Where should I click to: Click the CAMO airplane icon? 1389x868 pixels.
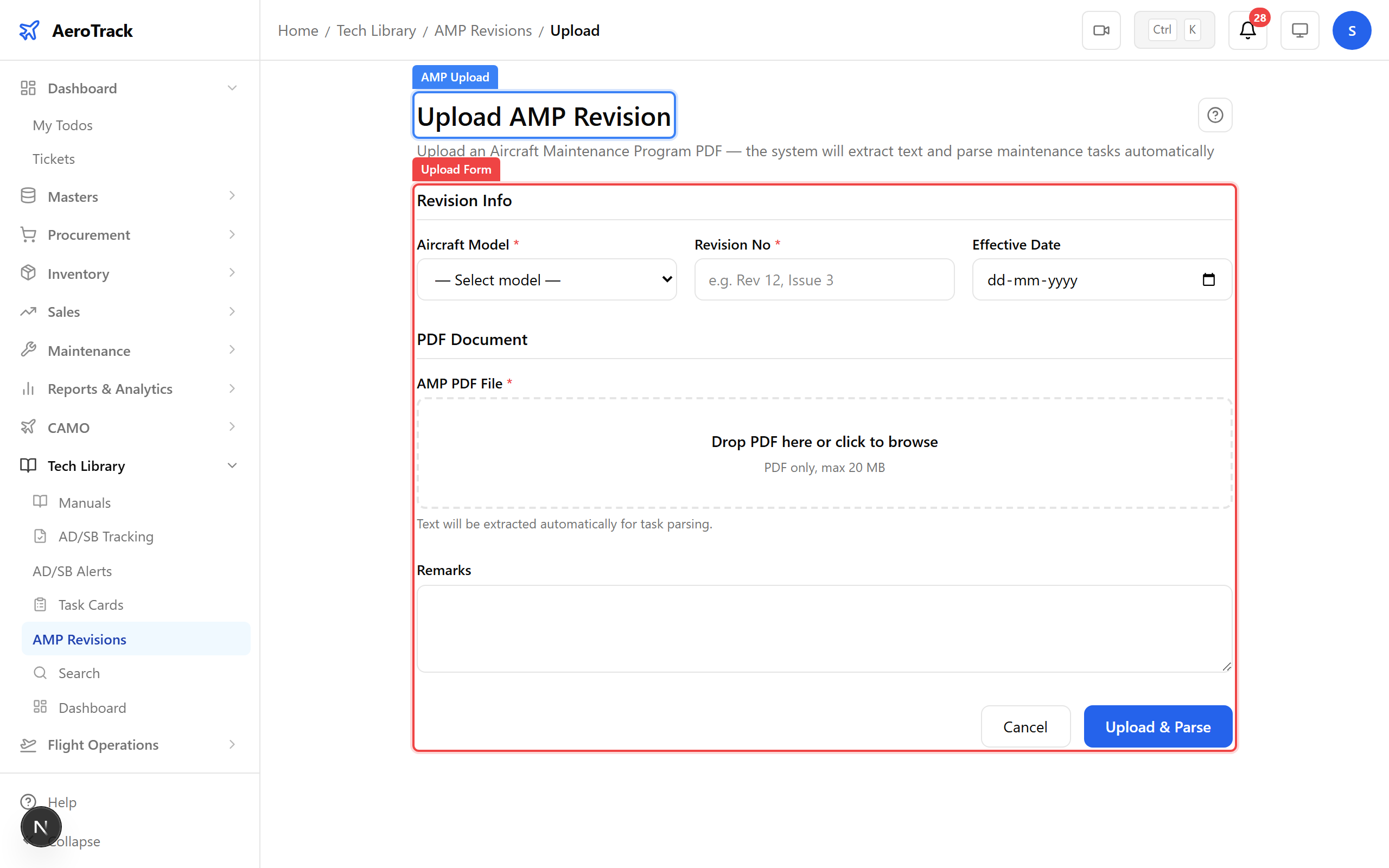click(x=28, y=427)
